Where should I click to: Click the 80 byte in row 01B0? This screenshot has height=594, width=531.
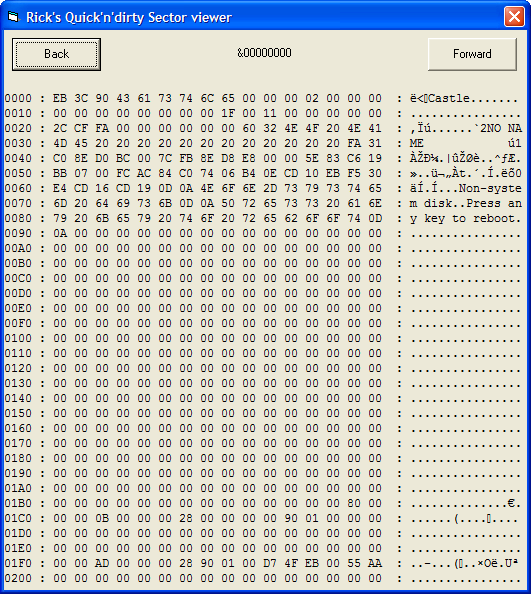(354, 503)
